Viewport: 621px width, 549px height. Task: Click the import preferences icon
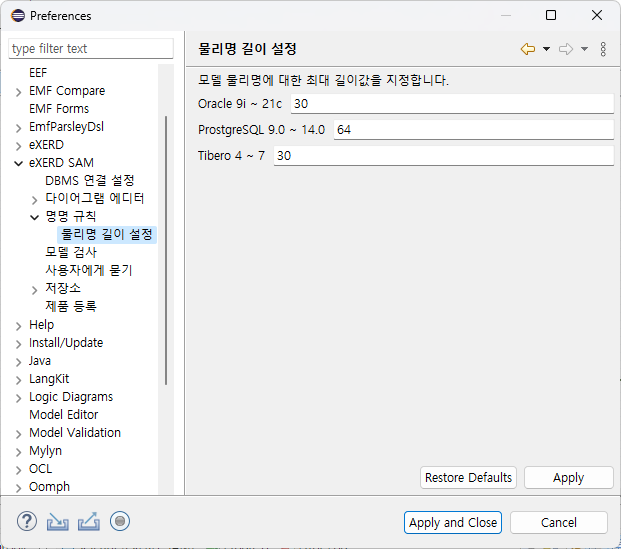click(57, 521)
